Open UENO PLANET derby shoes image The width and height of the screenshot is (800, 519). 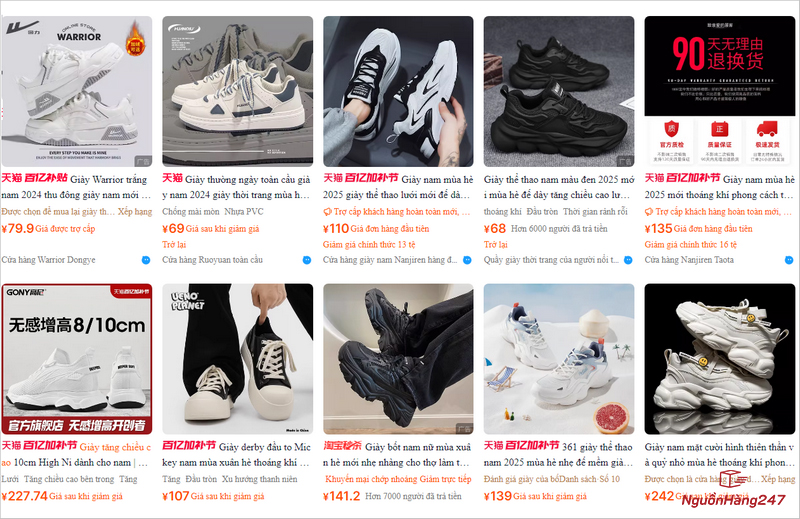(x=237, y=359)
